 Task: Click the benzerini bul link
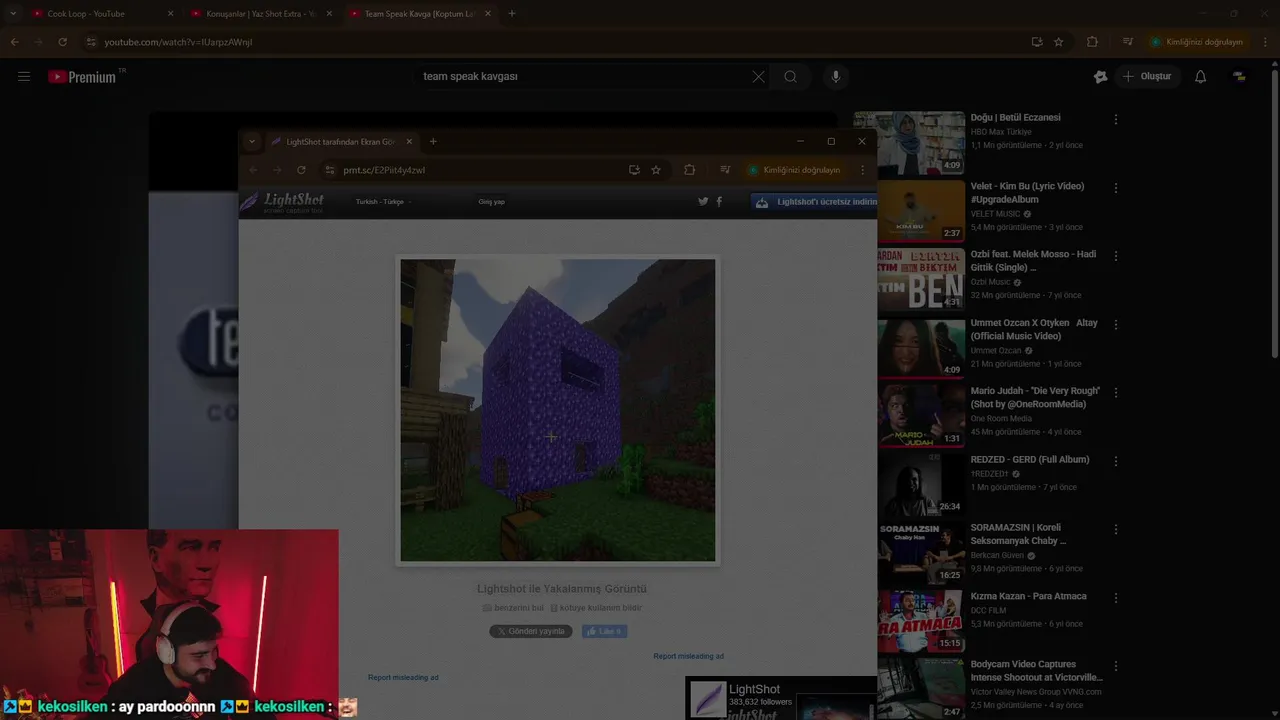(513, 608)
